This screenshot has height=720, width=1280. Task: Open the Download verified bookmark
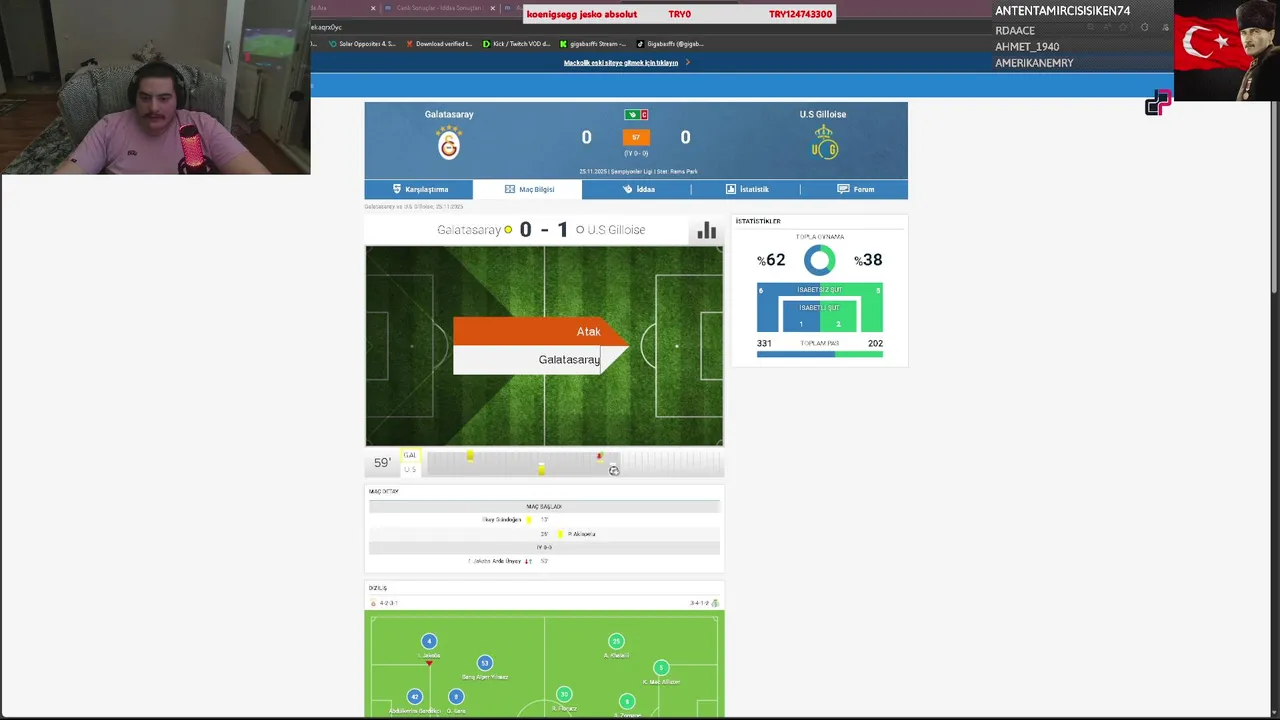pos(439,44)
